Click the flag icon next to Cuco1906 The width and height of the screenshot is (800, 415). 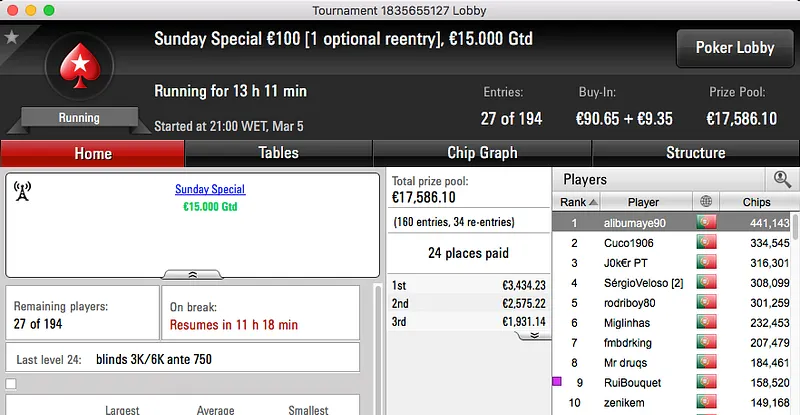707,243
